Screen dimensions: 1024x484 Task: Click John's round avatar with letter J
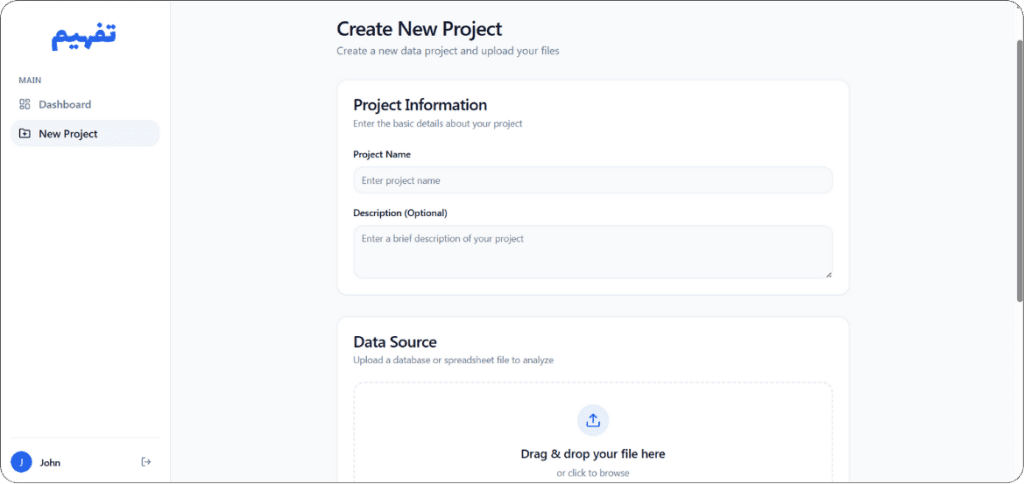[x=22, y=462]
